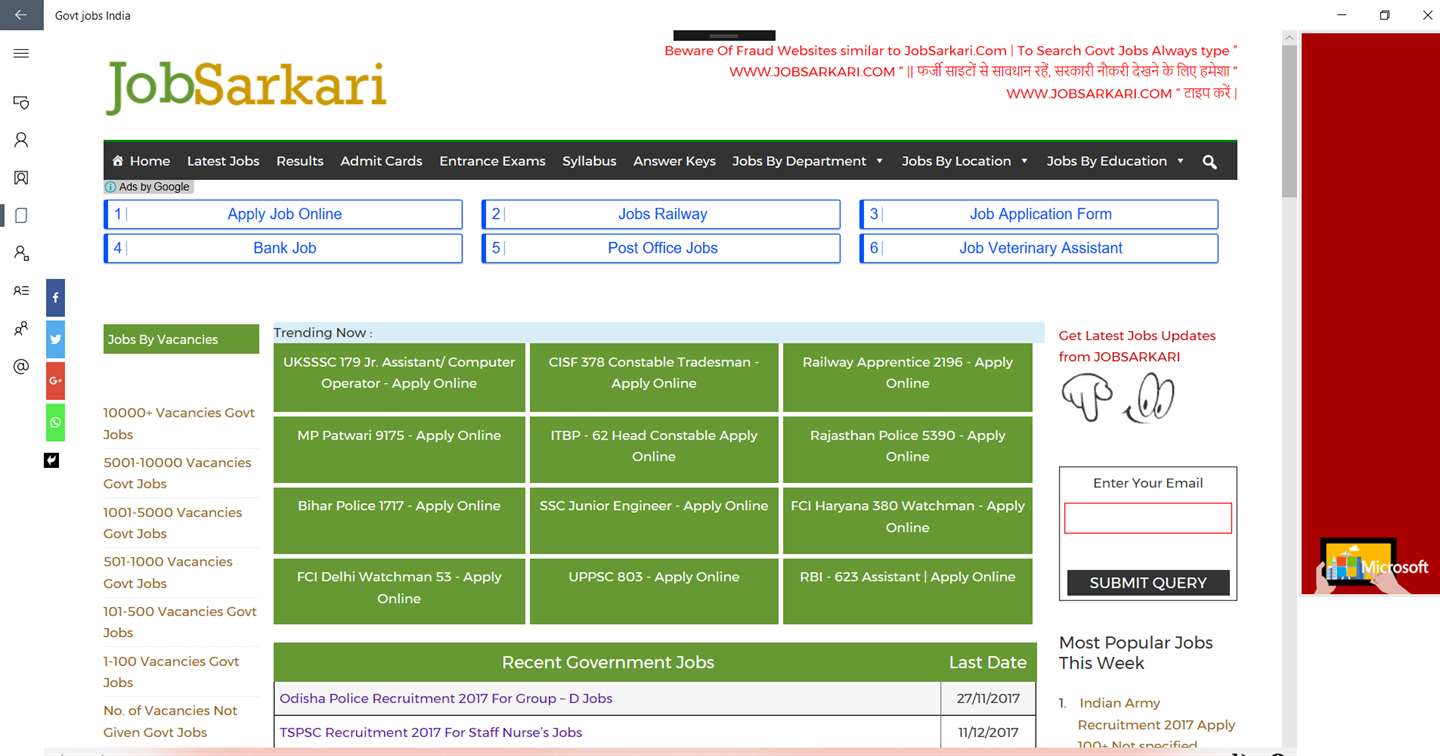Go to Home in the navigation bar
Viewport: 1440px width, 756px height.
[x=141, y=161]
